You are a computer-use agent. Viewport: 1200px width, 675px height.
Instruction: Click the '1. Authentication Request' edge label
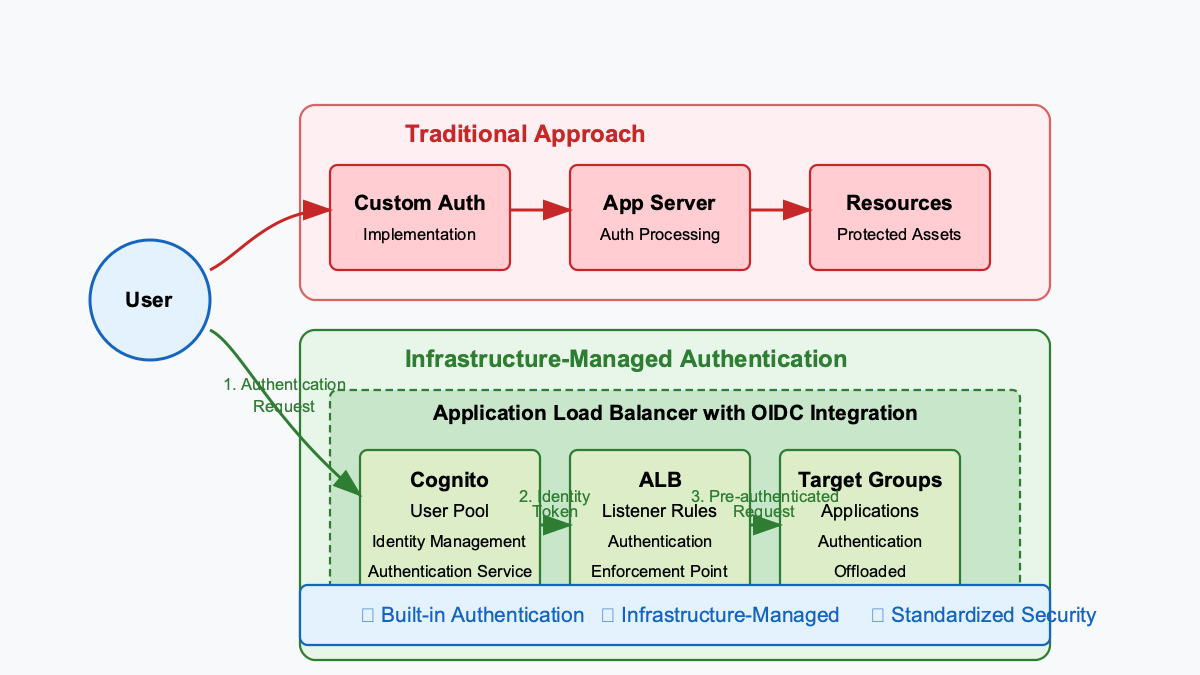pyautogui.click(x=284, y=395)
